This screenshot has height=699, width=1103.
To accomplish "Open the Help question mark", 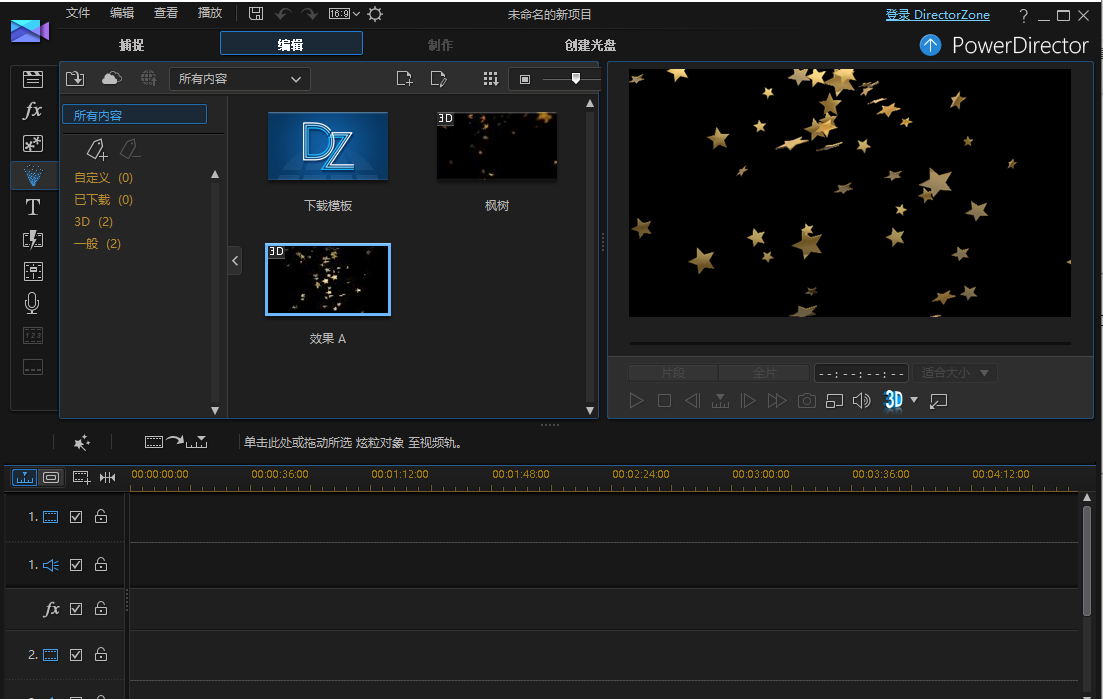I will (x=1024, y=15).
